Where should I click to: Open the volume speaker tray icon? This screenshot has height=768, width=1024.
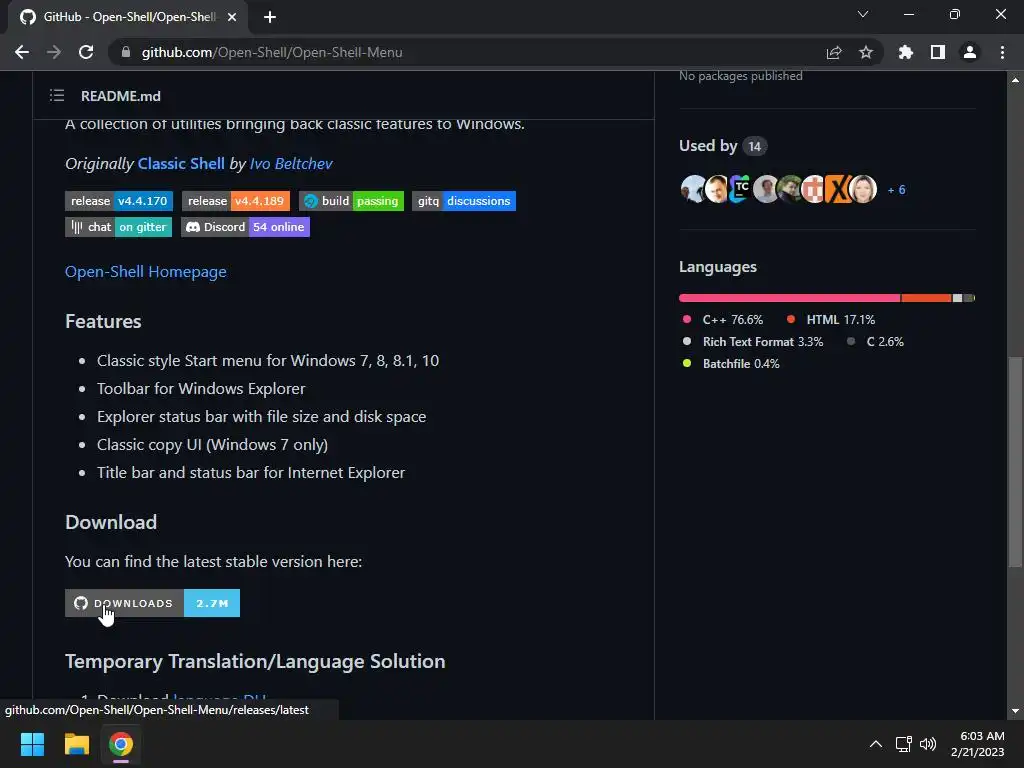927,744
